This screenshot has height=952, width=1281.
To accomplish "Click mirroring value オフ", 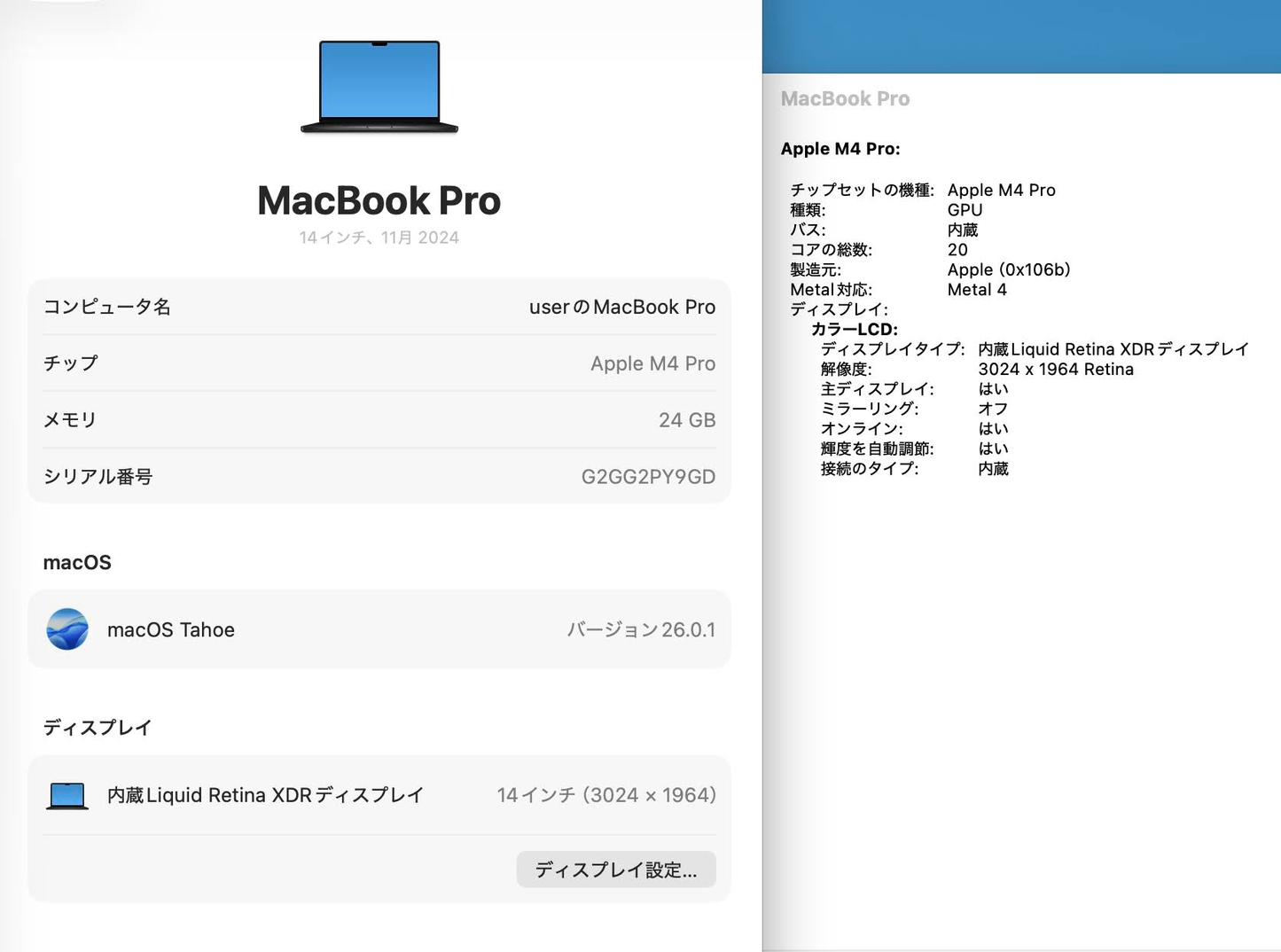I will [993, 410].
